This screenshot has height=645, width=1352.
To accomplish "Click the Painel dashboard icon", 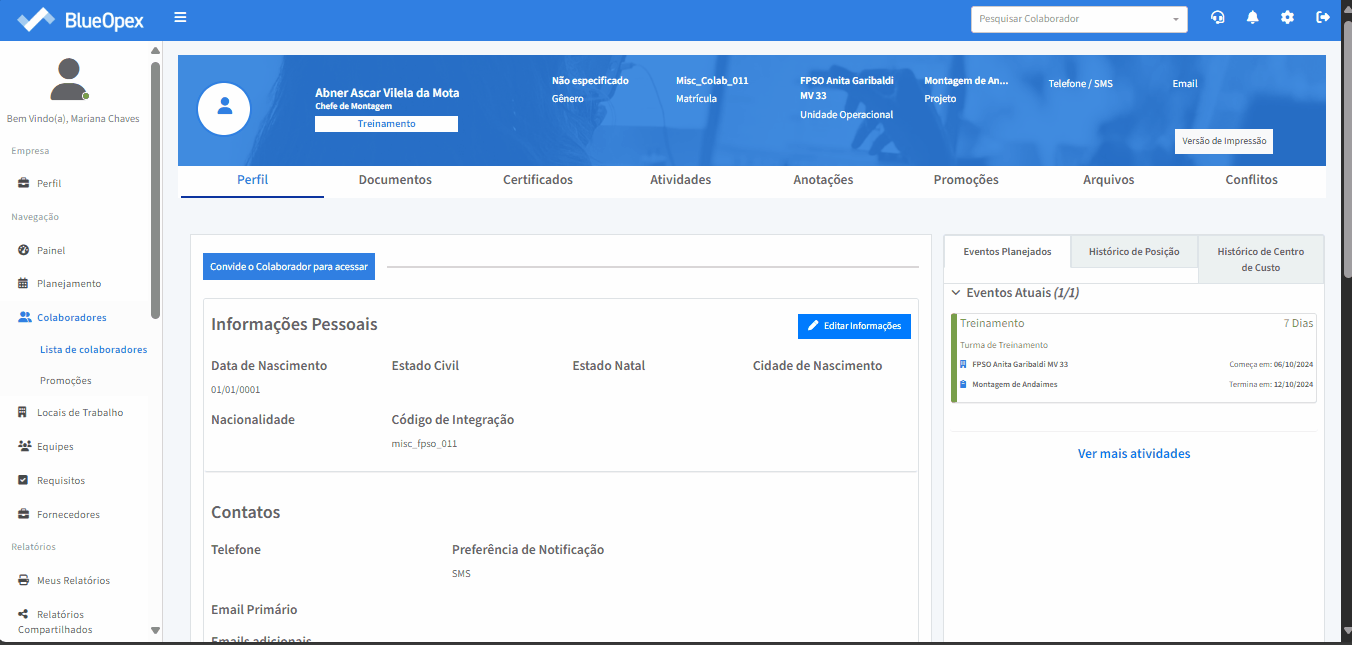I will click(x=24, y=250).
